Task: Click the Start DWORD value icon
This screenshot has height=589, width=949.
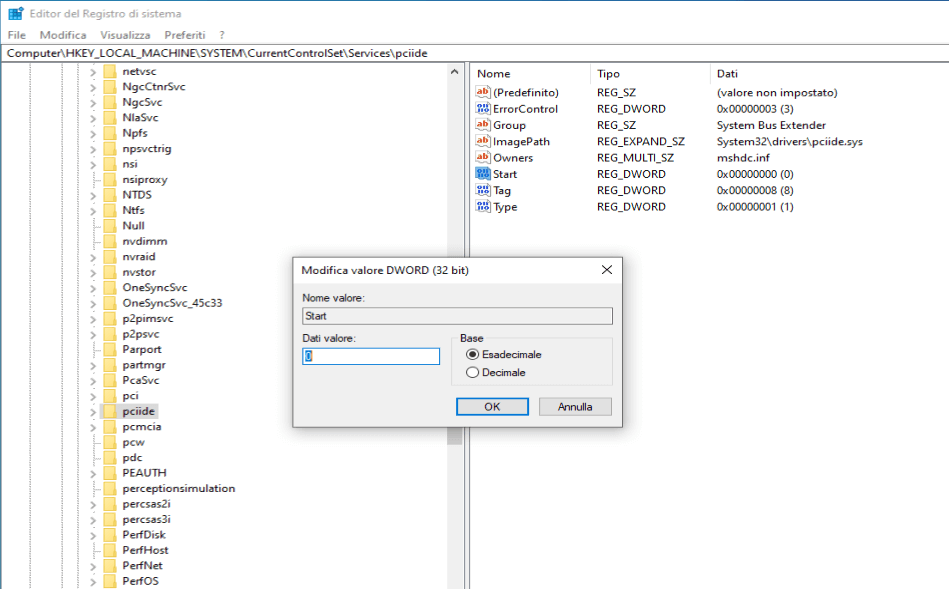Action: click(x=483, y=174)
